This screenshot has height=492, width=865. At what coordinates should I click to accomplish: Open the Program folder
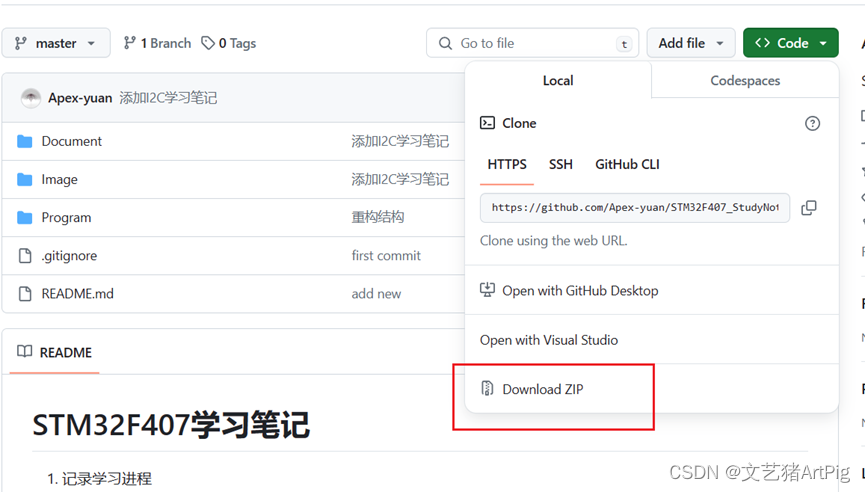66,217
